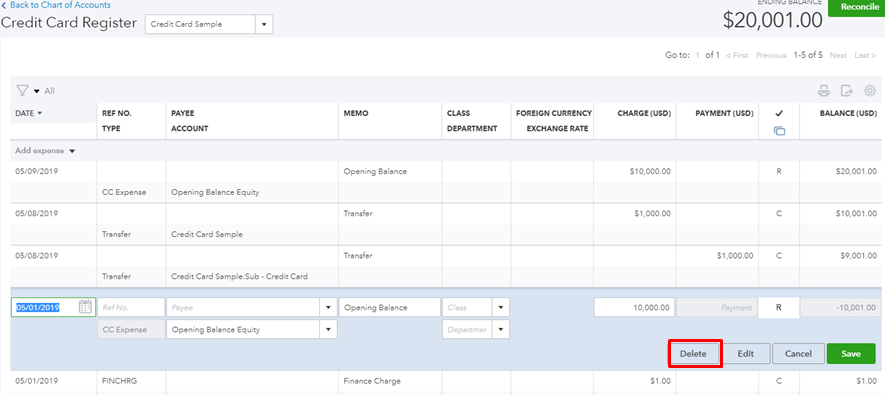Viewport: 885px width, 395px height.
Task: Open the filter funnel icon
Action: pyautogui.click(x=22, y=90)
